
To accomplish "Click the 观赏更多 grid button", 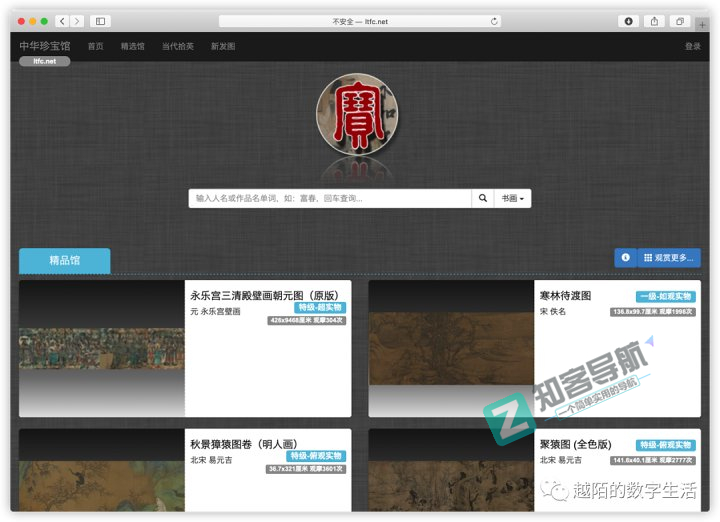I will (x=669, y=258).
